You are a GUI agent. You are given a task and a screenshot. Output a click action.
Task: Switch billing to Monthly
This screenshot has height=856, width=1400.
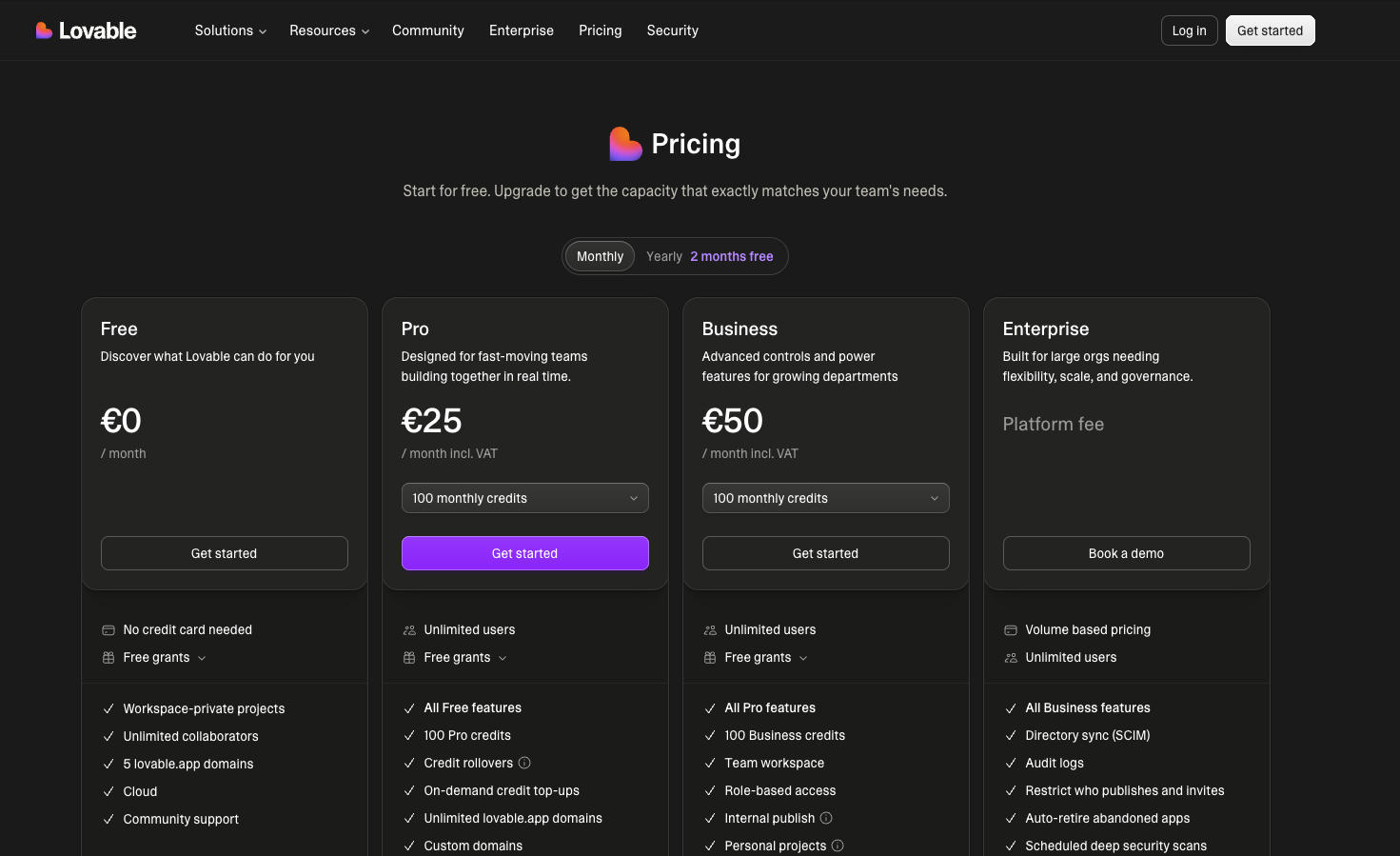tap(600, 256)
